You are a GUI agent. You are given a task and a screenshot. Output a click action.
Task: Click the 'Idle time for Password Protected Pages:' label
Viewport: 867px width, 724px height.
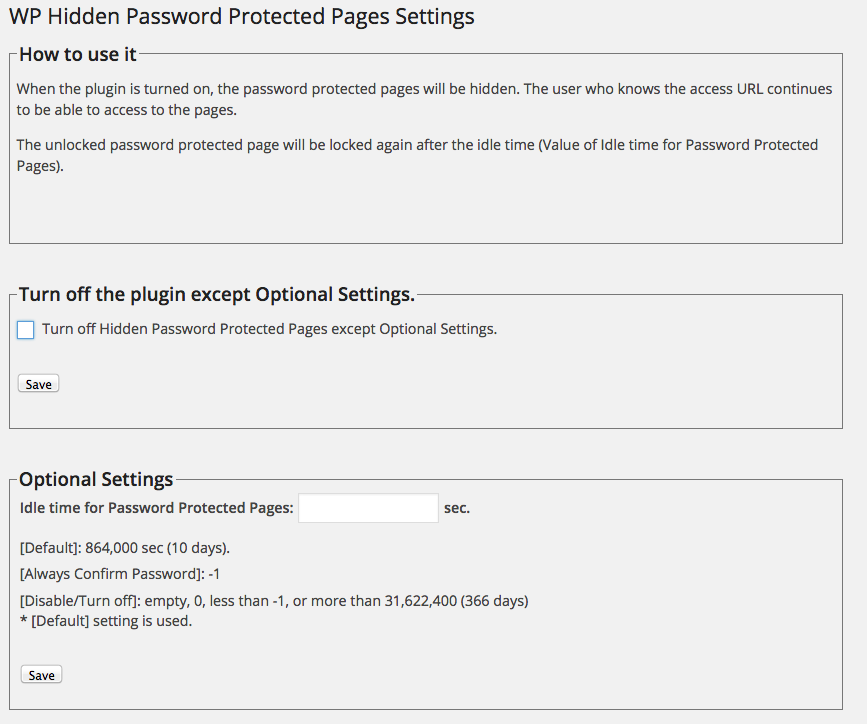[x=156, y=508]
